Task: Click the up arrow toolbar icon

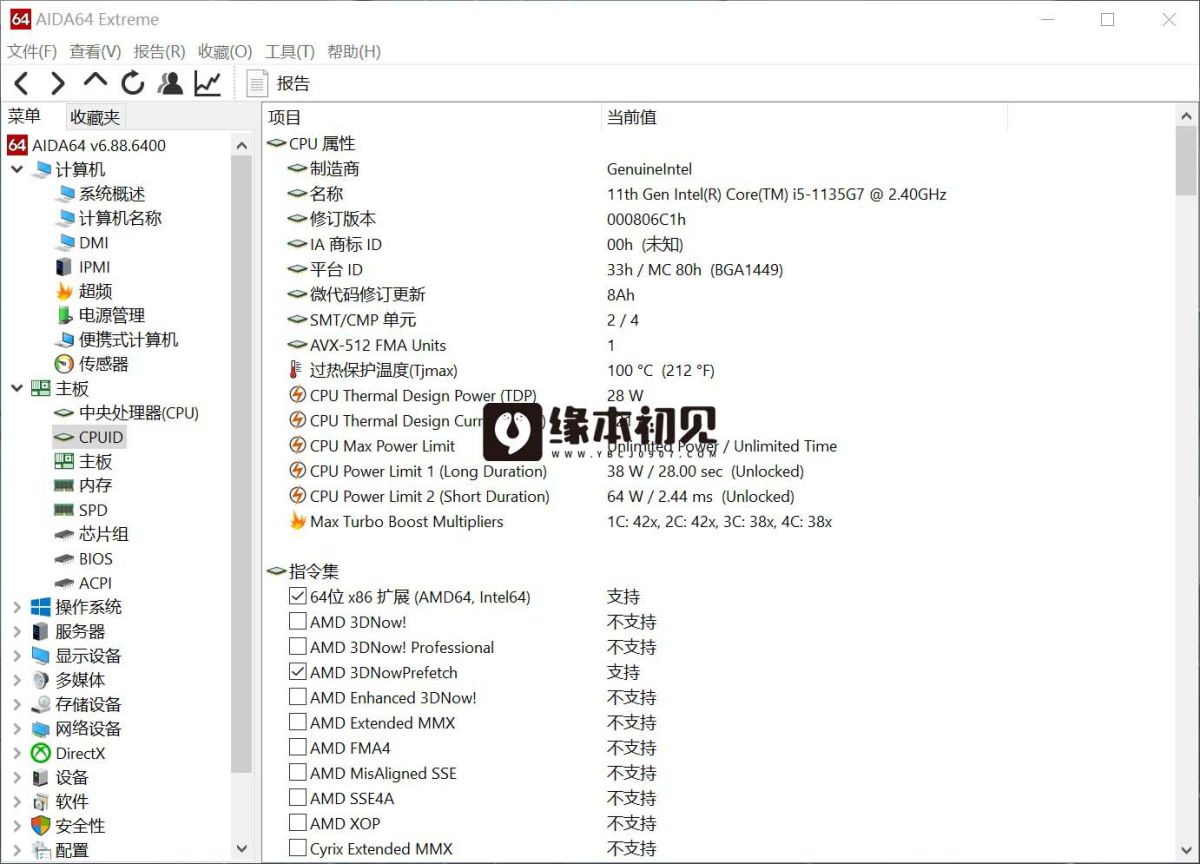Action: [x=95, y=81]
